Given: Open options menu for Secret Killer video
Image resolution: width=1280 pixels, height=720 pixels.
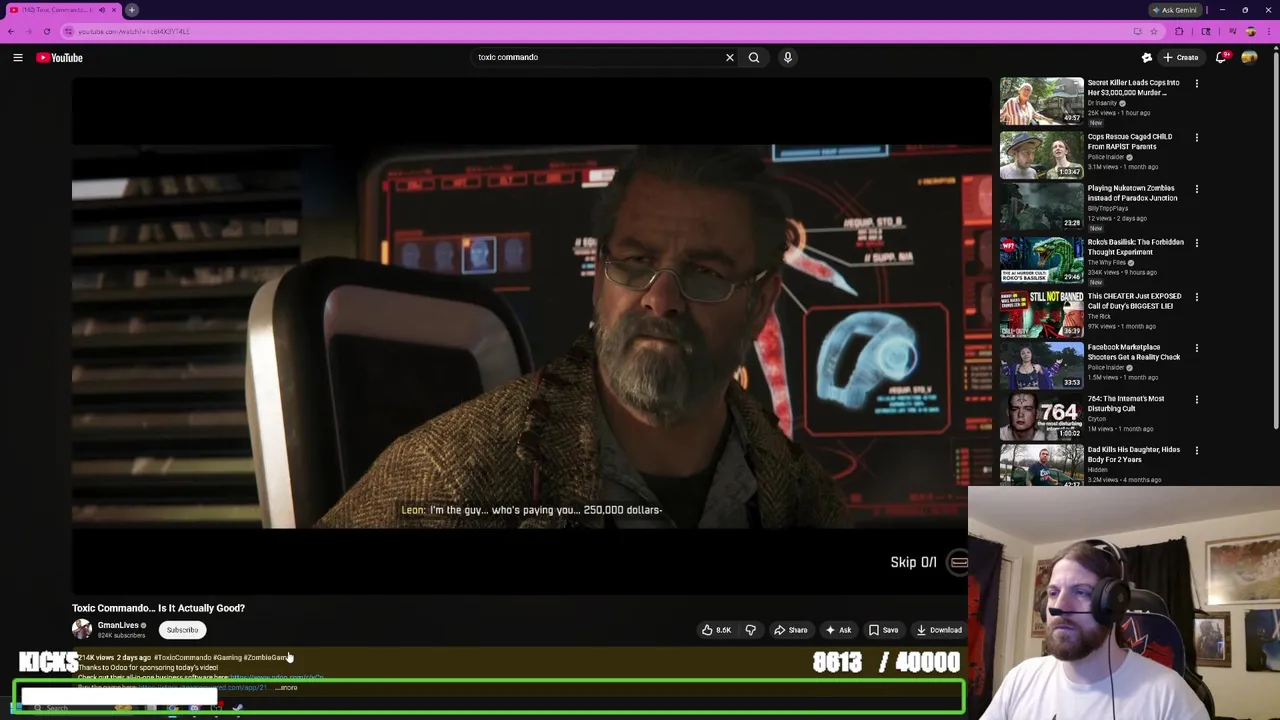Looking at the screenshot, I should (1196, 84).
